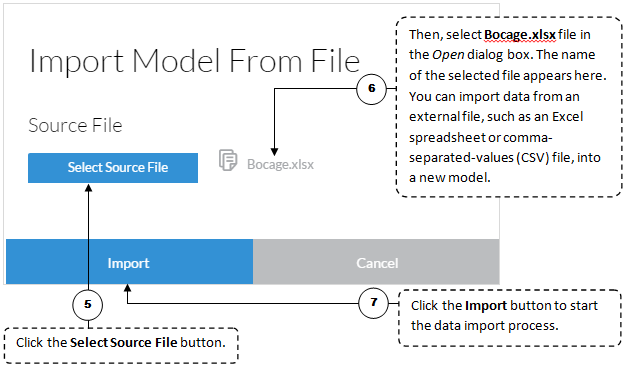
Task: Click the document icon beside Bocage.xlsx
Action: click(228, 160)
